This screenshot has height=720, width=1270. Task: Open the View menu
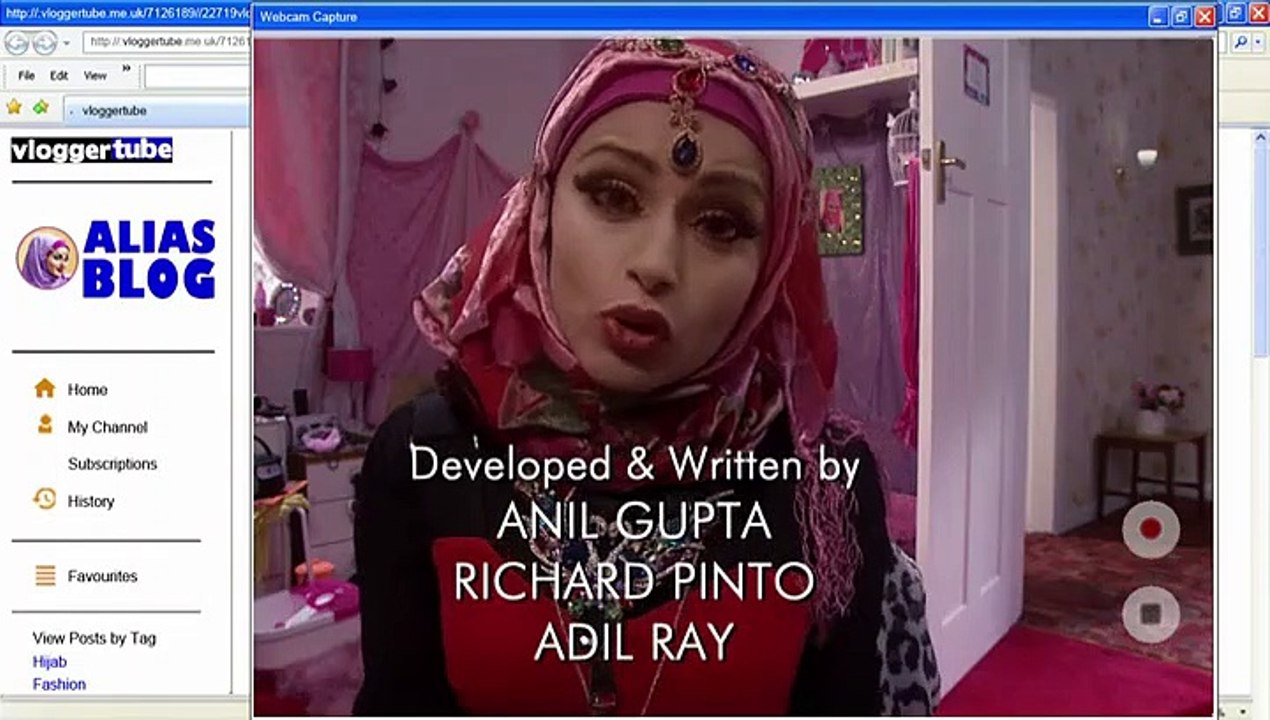pyautogui.click(x=95, y=75)
